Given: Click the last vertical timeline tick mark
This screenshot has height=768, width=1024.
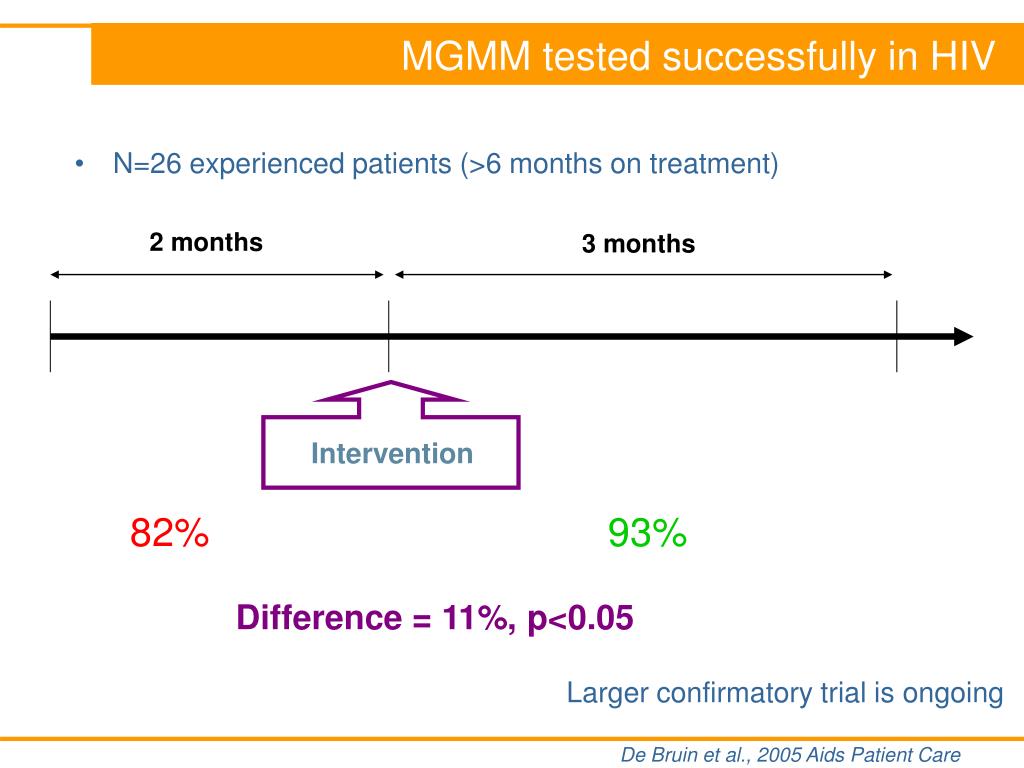Looking at the screenshot, I should click(x=897, y=336).
